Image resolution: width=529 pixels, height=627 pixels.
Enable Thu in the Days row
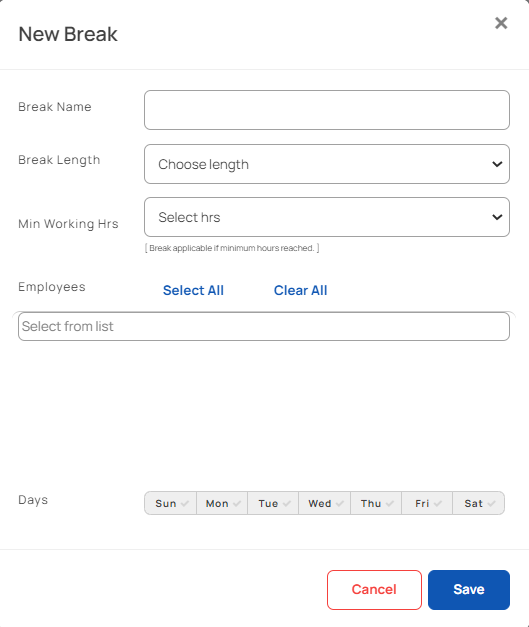point(376,503)
